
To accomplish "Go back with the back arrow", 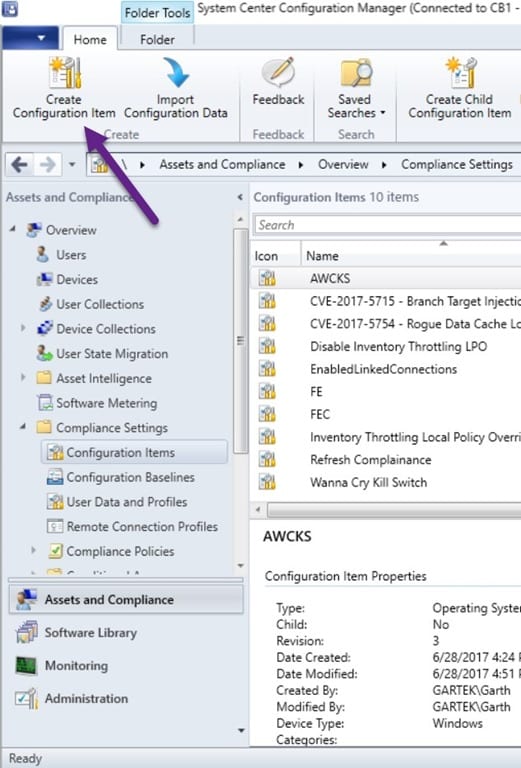I will tap(19, 165).
